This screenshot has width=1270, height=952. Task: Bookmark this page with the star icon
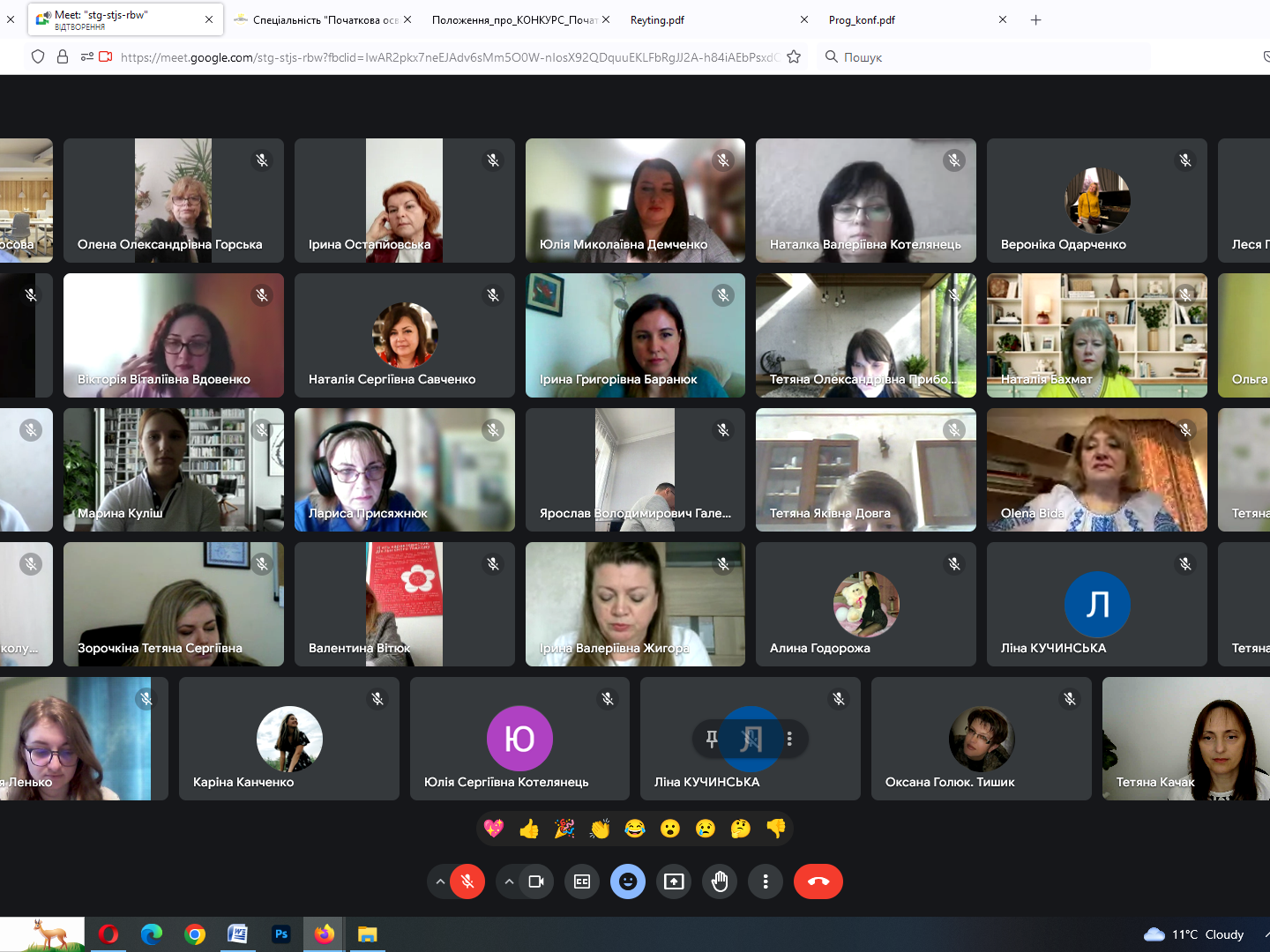pos(794,57)
